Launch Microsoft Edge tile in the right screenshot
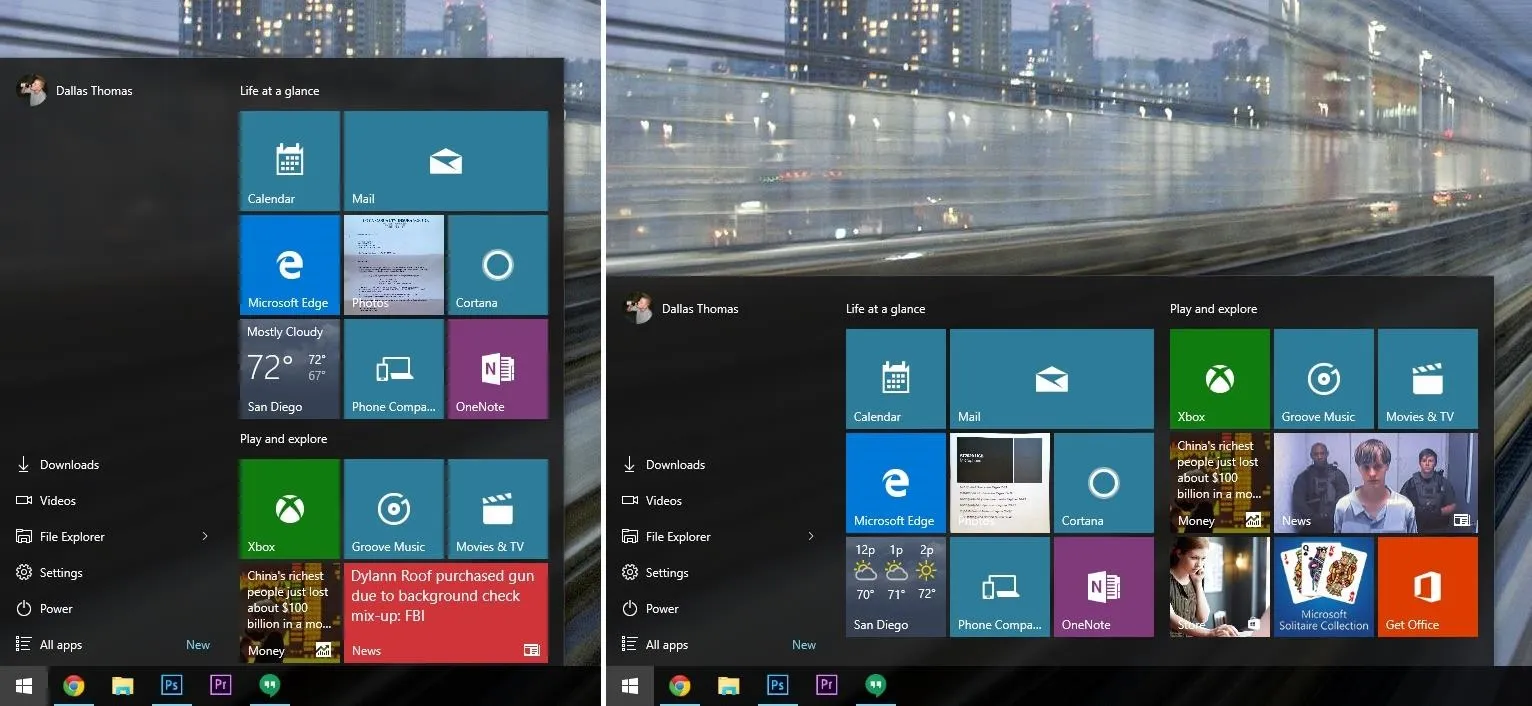This screenshot has width=1532, height=706. [896, 483]
